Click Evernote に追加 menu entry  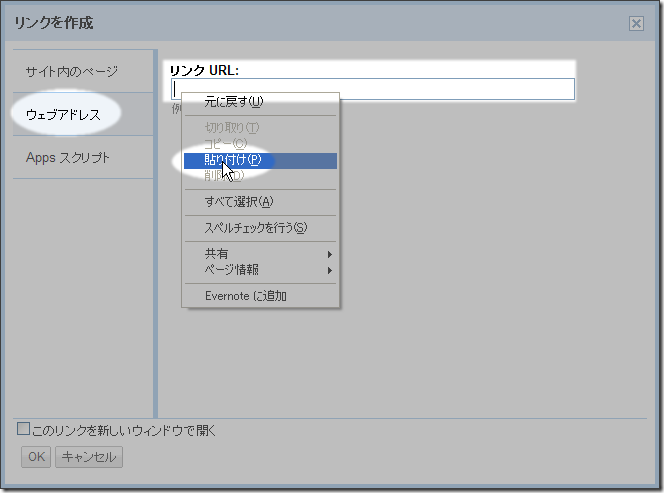(x=260, y=296)
